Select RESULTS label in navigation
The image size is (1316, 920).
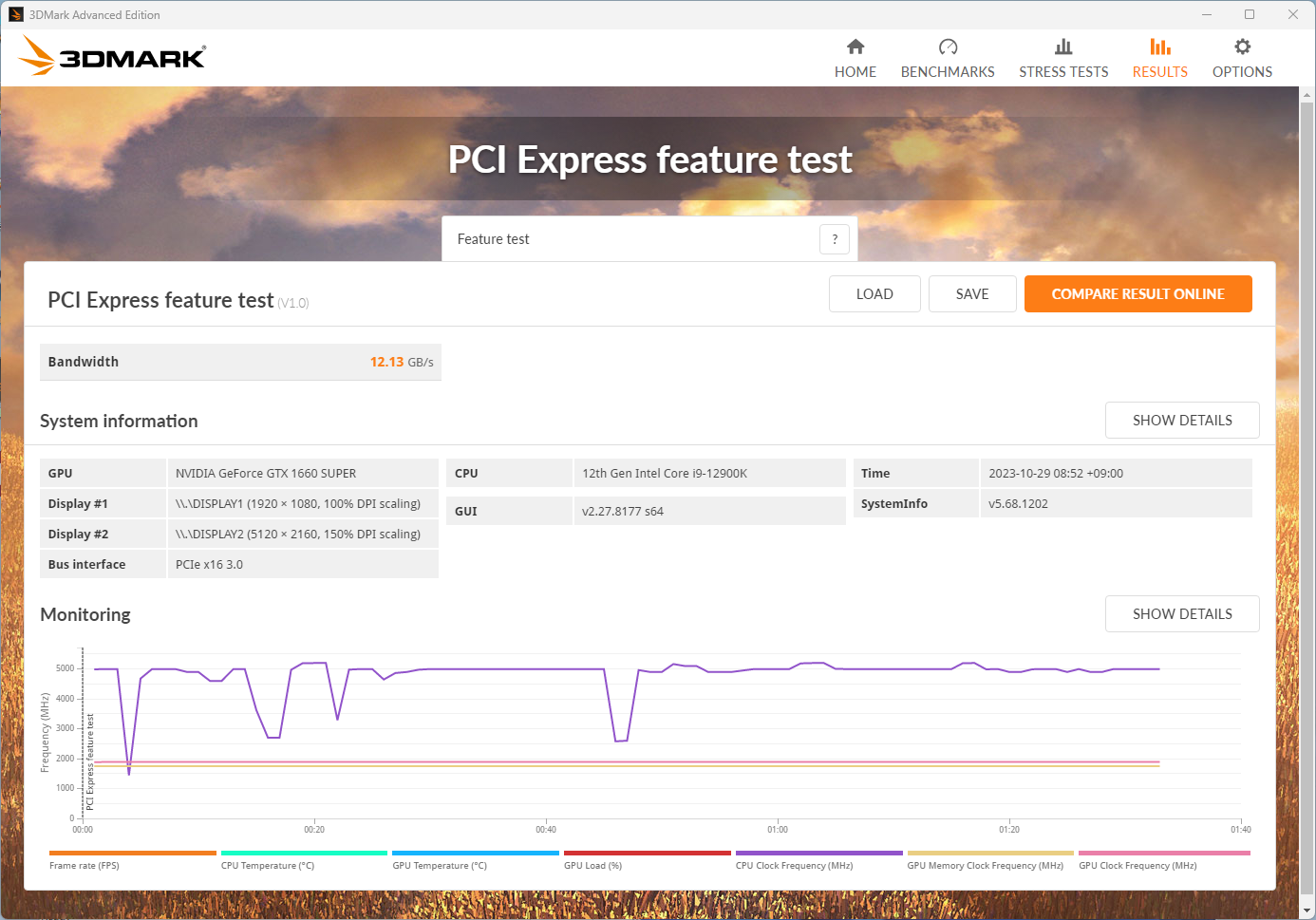(1159, 72)
